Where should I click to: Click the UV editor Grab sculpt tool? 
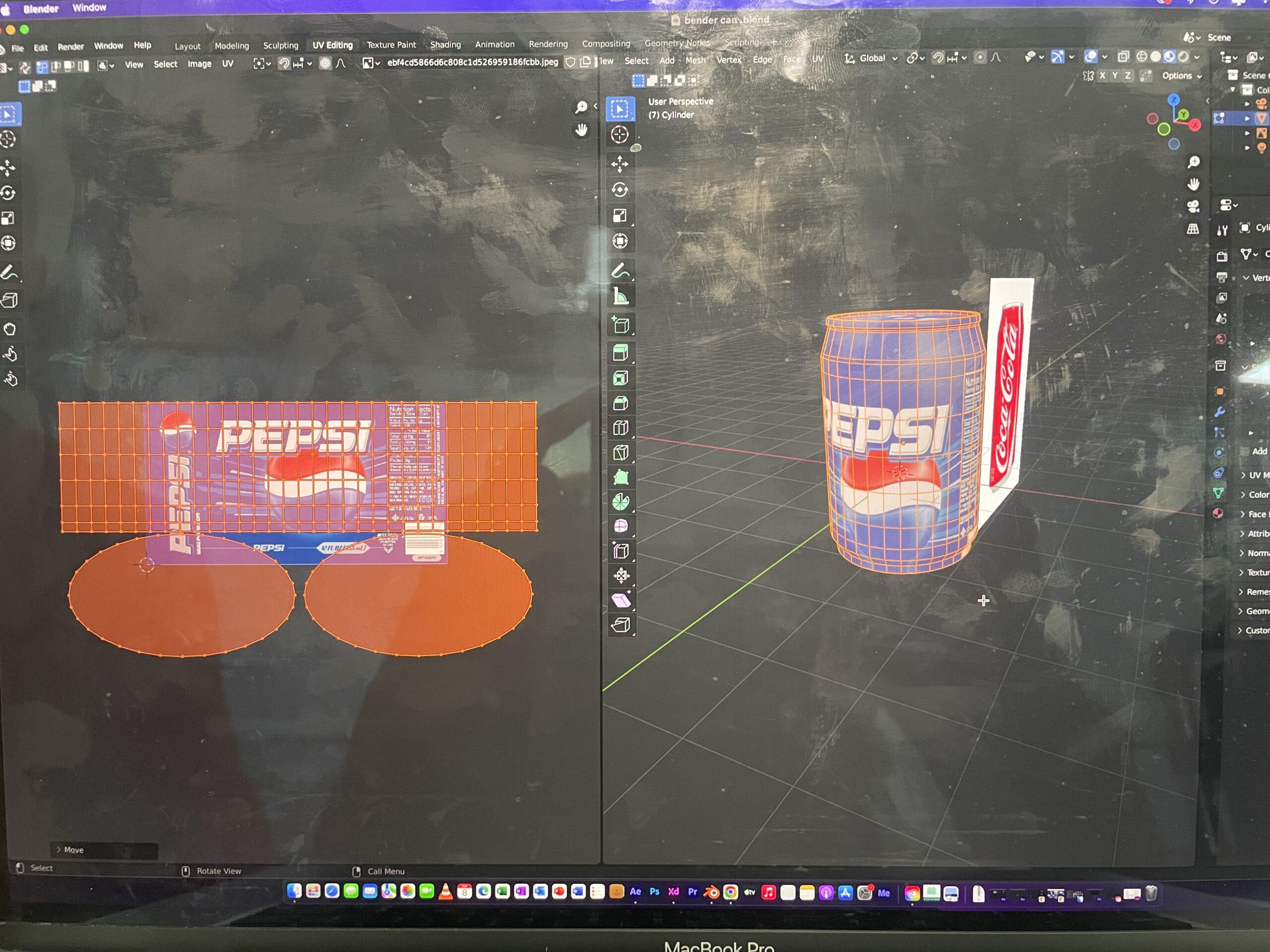pyautogui.click(x=9, y=329)
